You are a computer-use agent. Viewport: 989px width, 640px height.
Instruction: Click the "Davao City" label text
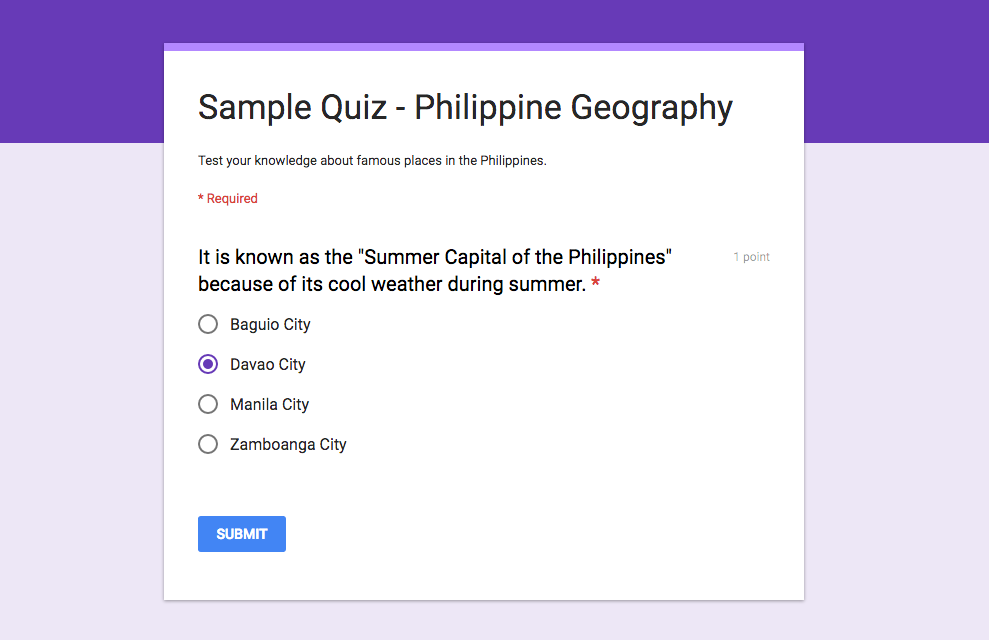click(x=266, y=364)
